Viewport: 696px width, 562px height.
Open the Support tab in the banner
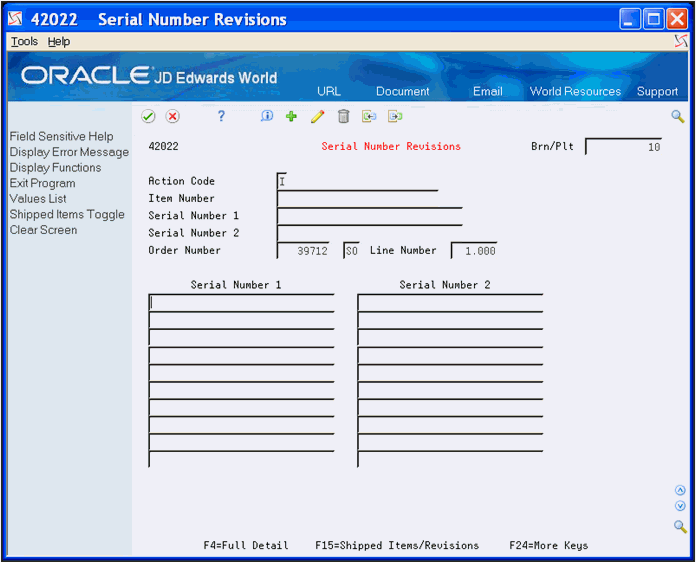tap(657, 91)
